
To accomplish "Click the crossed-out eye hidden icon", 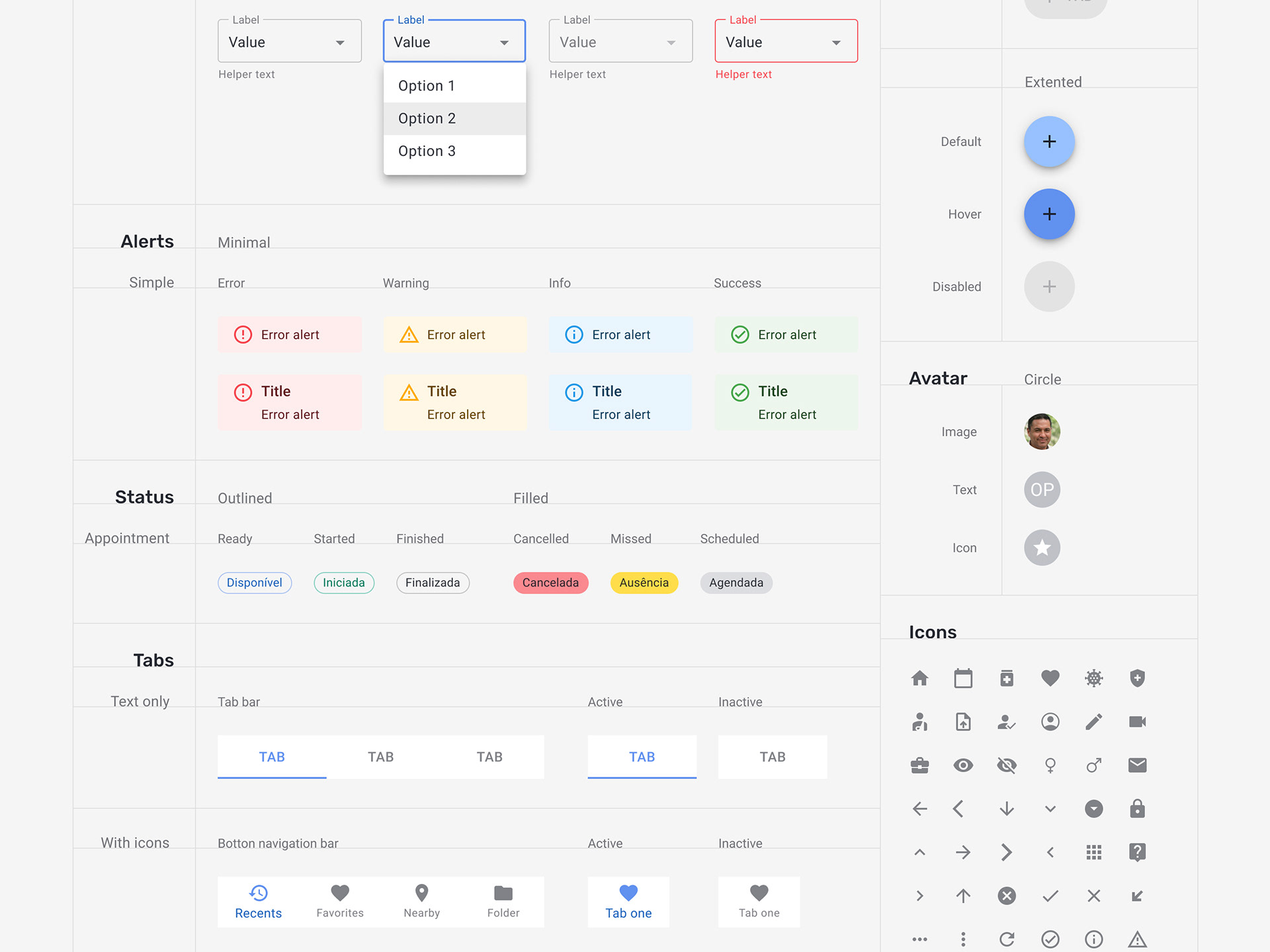I will pyautogui.click(x=1006, y=766).
